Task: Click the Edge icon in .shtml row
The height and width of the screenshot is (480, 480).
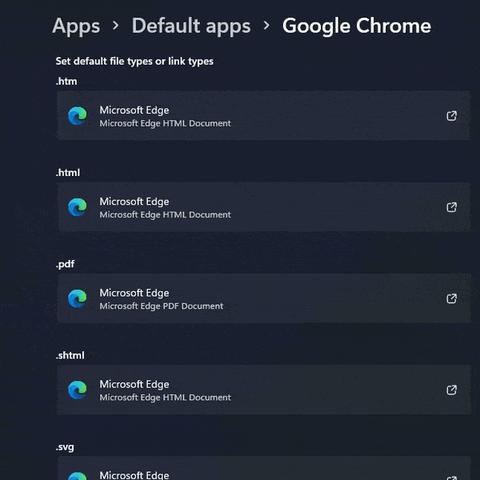Action: coord(77,390)
